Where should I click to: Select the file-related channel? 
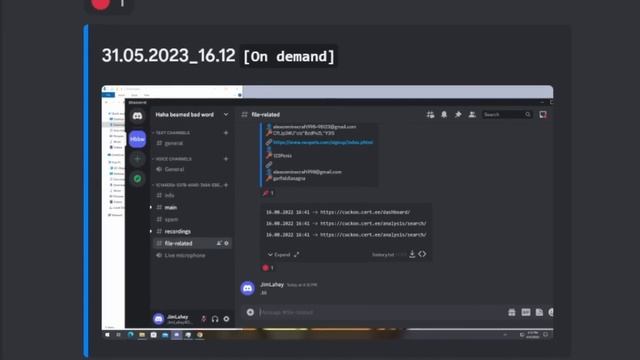pyautogui.click(x=192, y=243)
